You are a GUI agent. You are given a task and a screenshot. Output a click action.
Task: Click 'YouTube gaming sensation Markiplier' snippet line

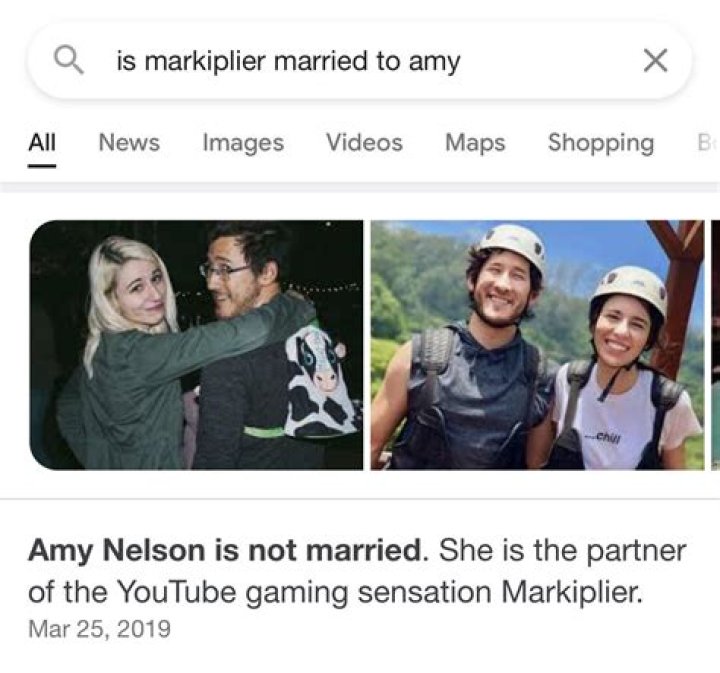[x=378, y=592]
